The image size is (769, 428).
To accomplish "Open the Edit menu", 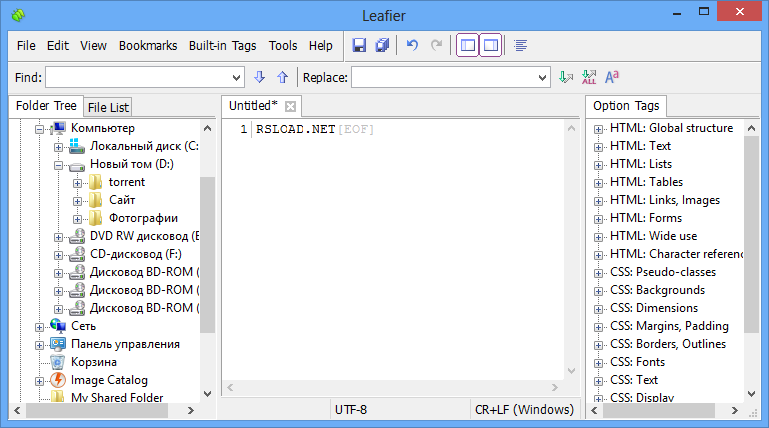I will click(57, 46).
